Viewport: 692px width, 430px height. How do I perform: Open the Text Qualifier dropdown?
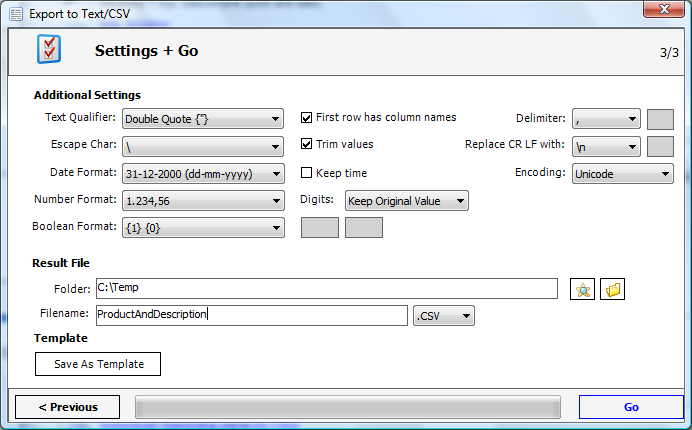(x=203, y=119)
